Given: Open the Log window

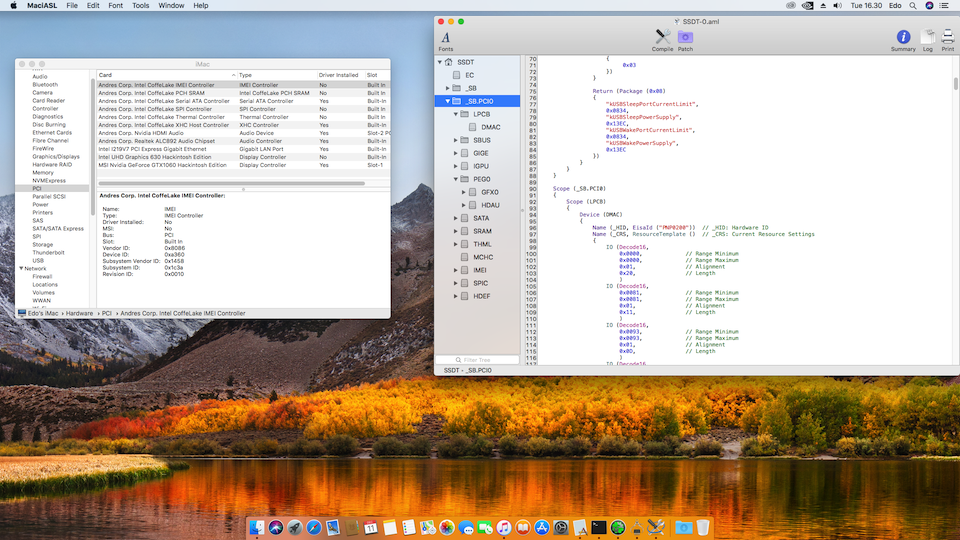Looking at the screenshot, I should click(927, 39).
